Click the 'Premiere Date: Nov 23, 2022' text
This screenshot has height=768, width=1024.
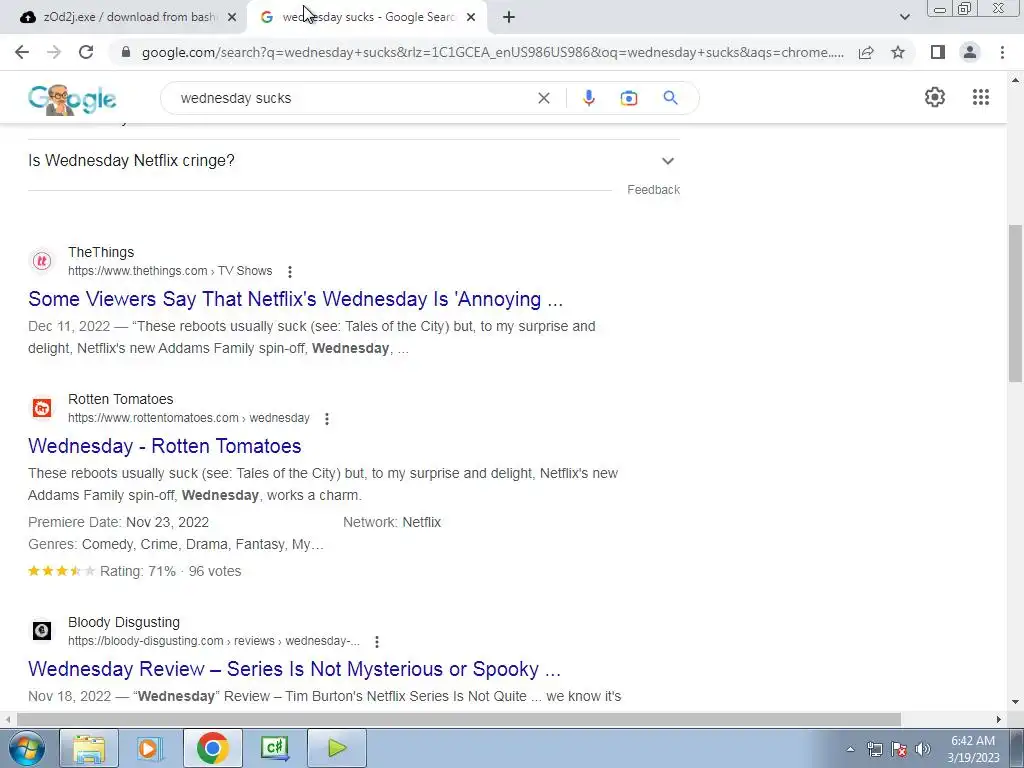click(118, 522)
